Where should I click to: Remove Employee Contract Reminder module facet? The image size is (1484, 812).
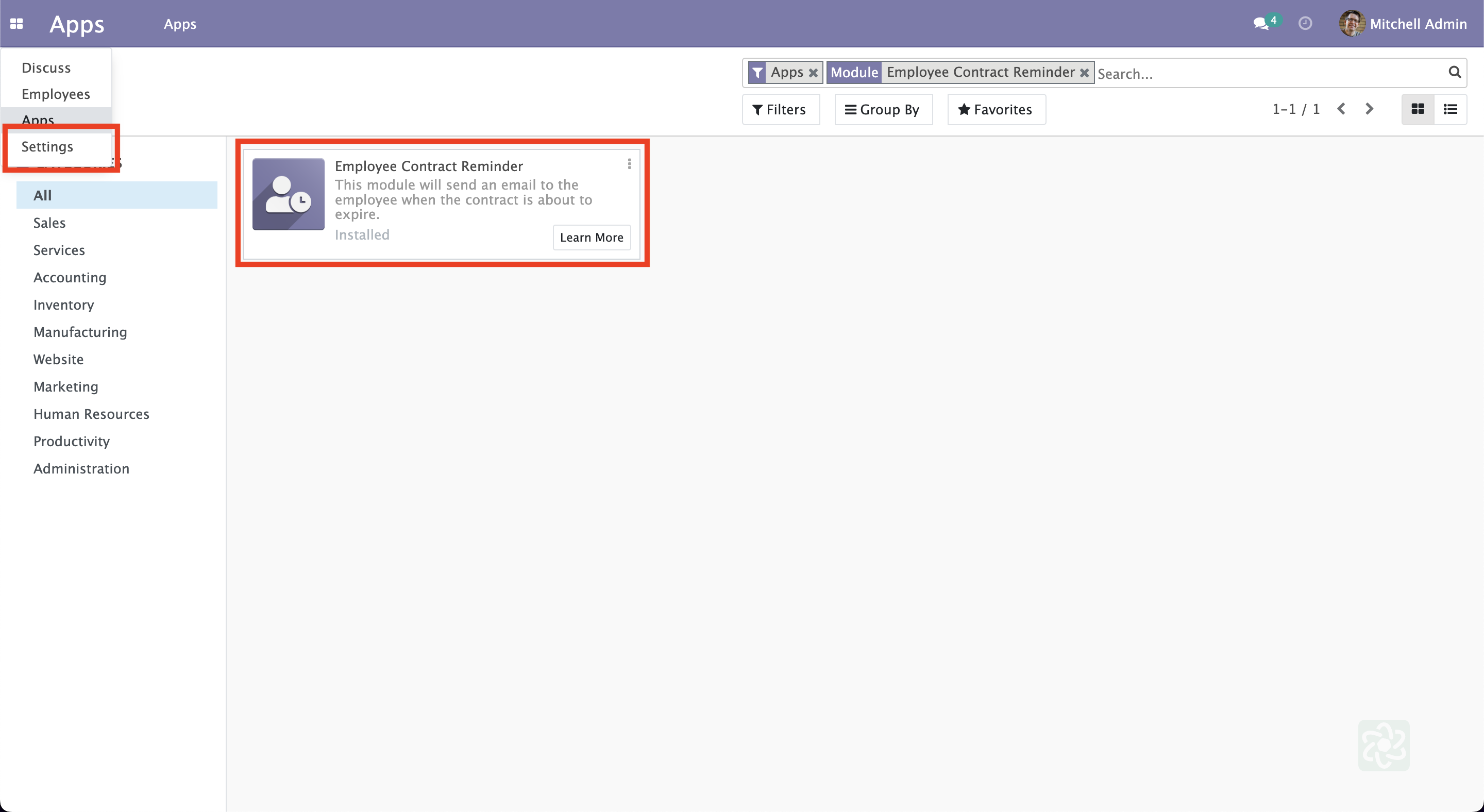[x=1084, y=73]
